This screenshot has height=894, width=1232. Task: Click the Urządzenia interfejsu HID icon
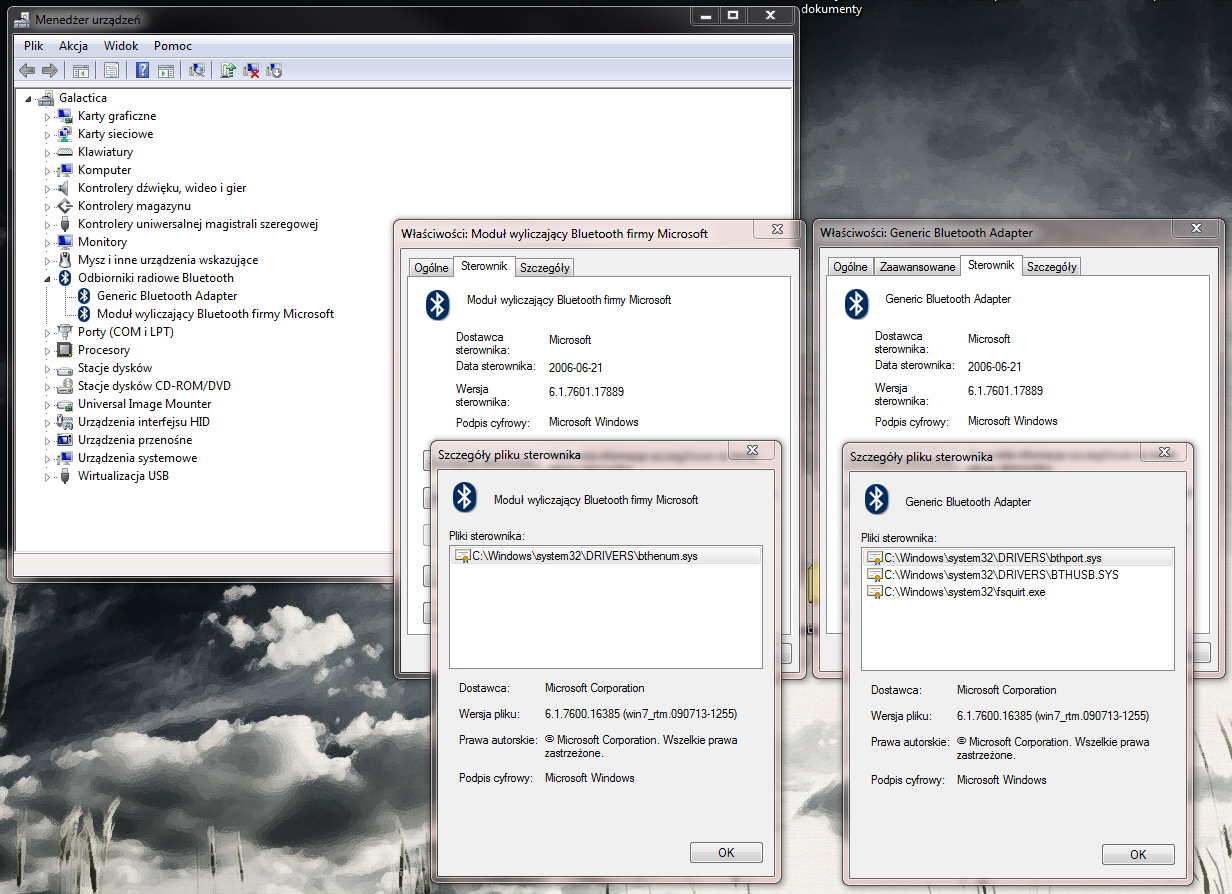[x=65, y=422]
